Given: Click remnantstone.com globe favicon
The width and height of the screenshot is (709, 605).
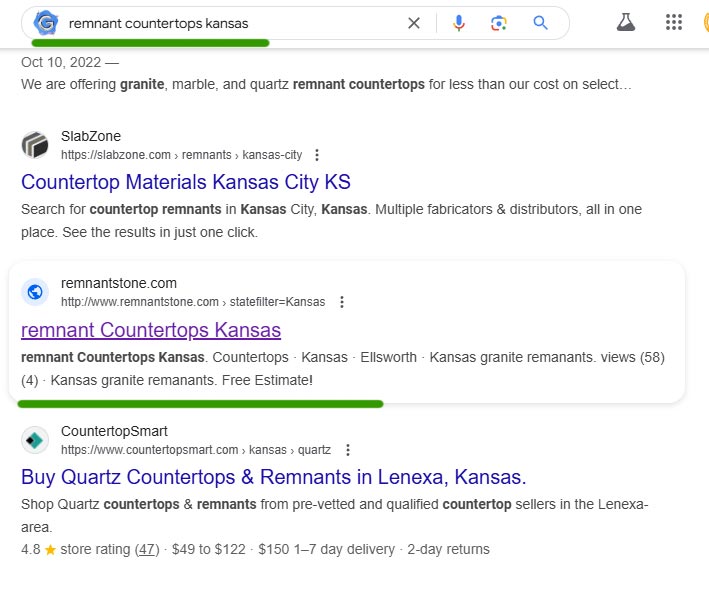Looking at the screenshot, I should tap(35, 292).
